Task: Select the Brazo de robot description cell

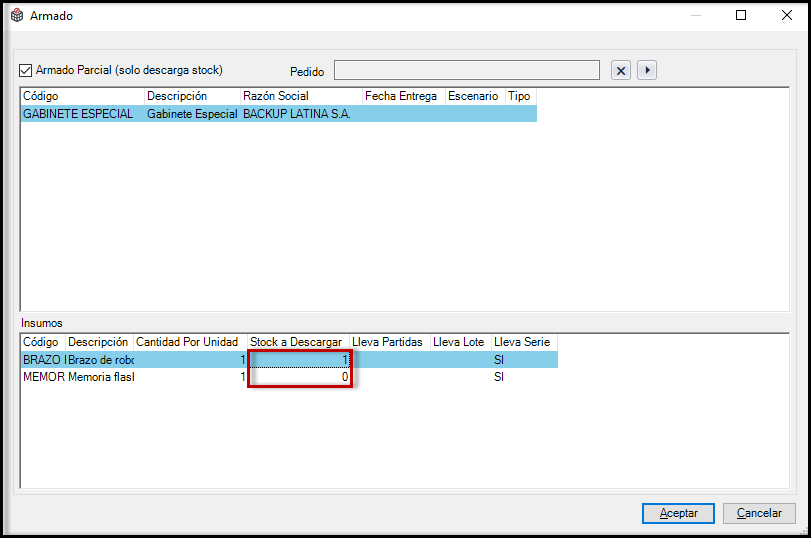Action: 99,360
